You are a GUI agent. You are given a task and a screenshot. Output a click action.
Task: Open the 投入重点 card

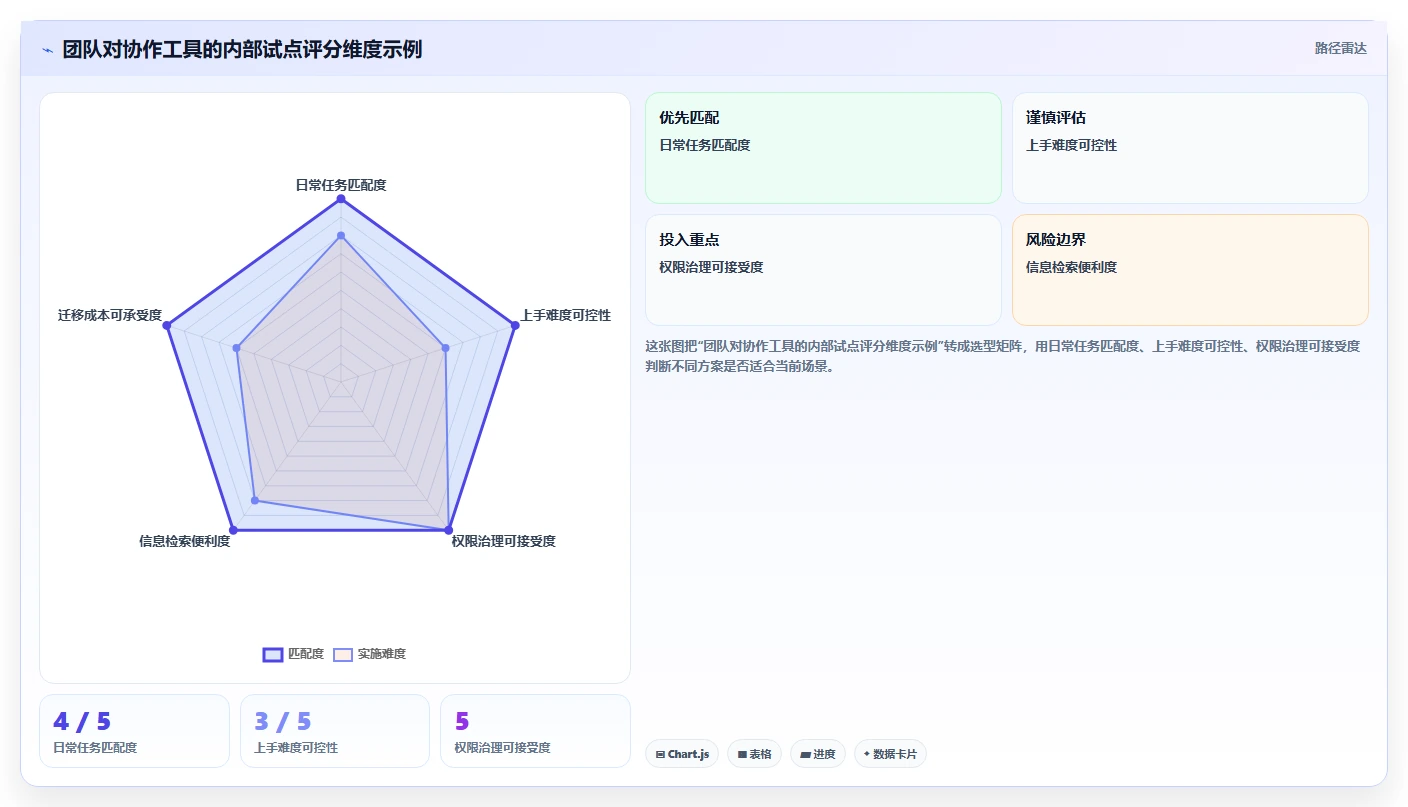click(823, 270)
